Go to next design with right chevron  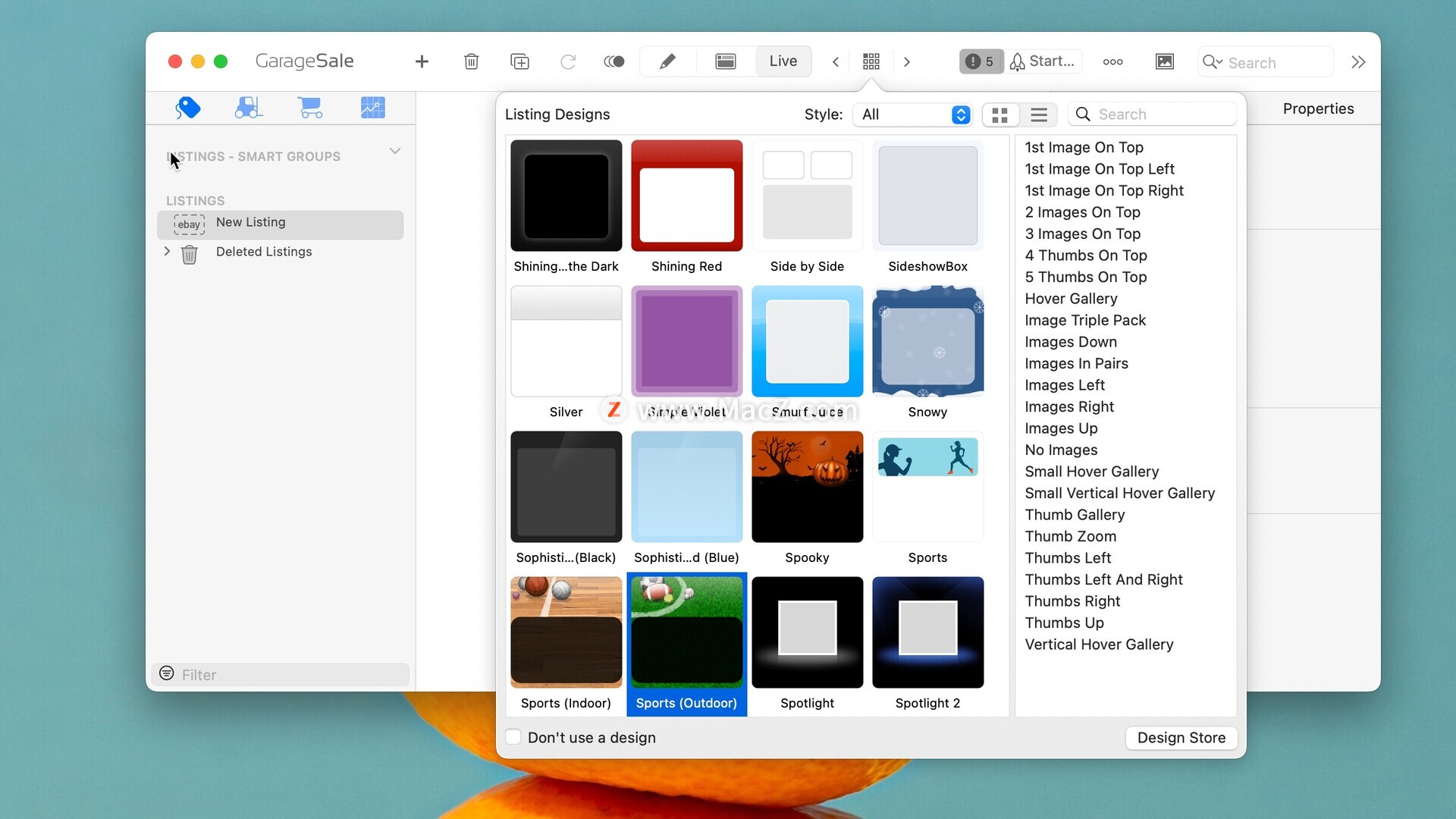coord(907,62)
